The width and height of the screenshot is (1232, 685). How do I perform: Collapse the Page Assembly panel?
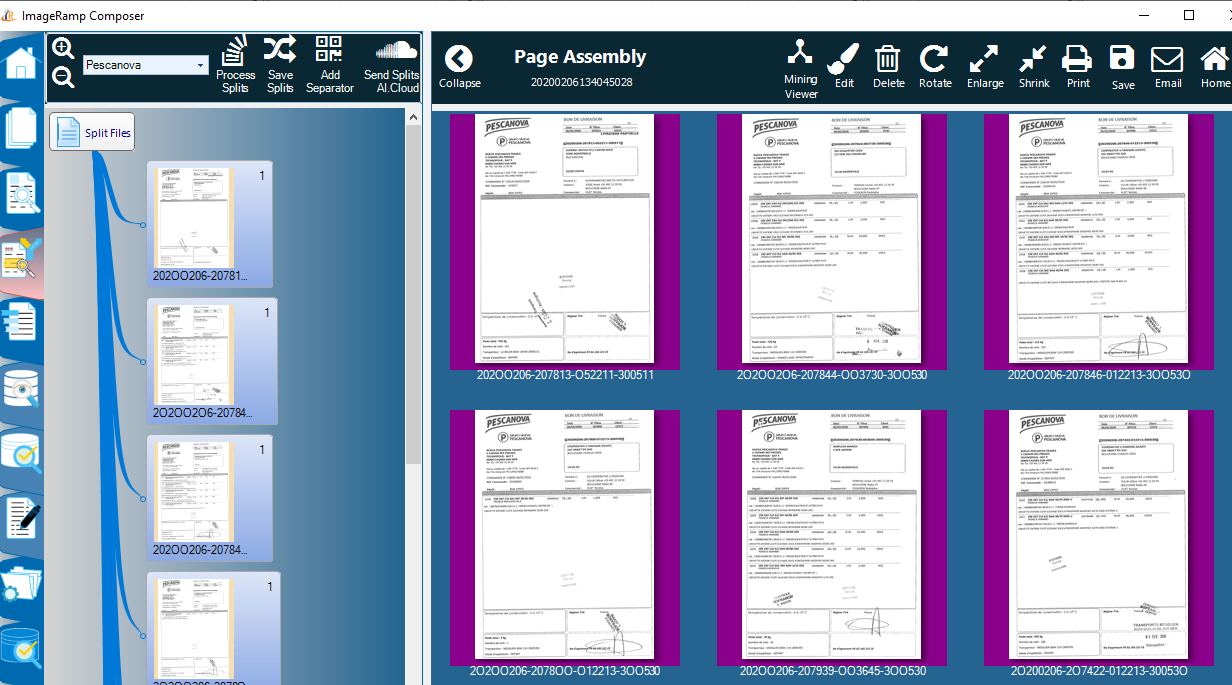[459, 67]
